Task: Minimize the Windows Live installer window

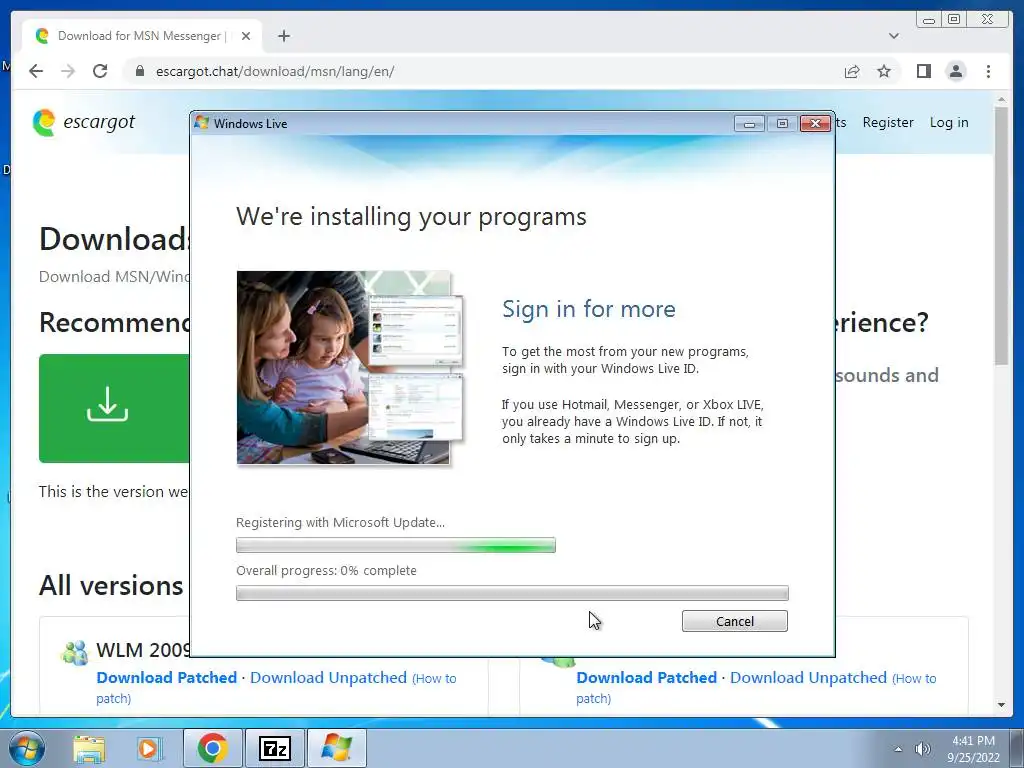Action: coord(749,123)
